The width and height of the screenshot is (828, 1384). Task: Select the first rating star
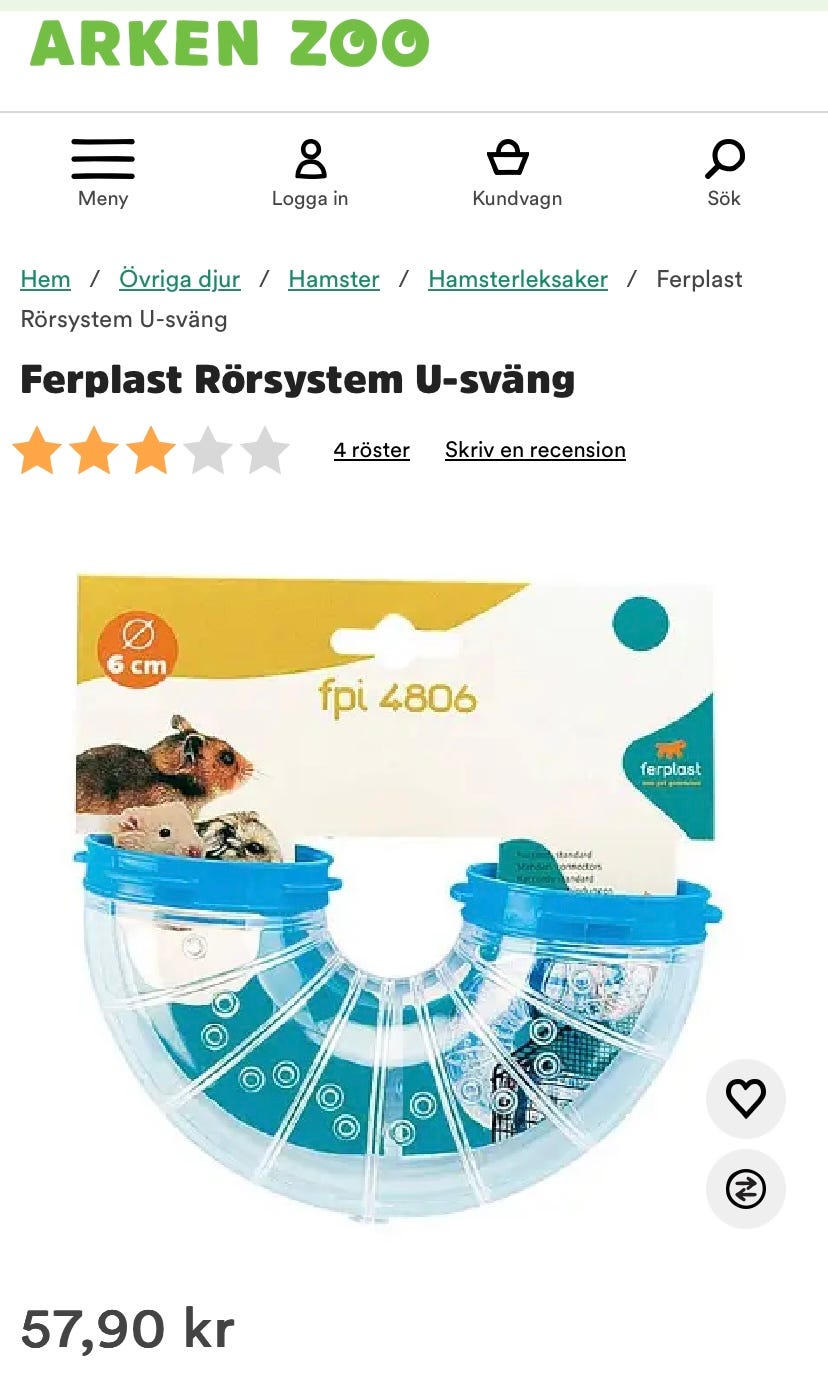[x=37, y=450]
